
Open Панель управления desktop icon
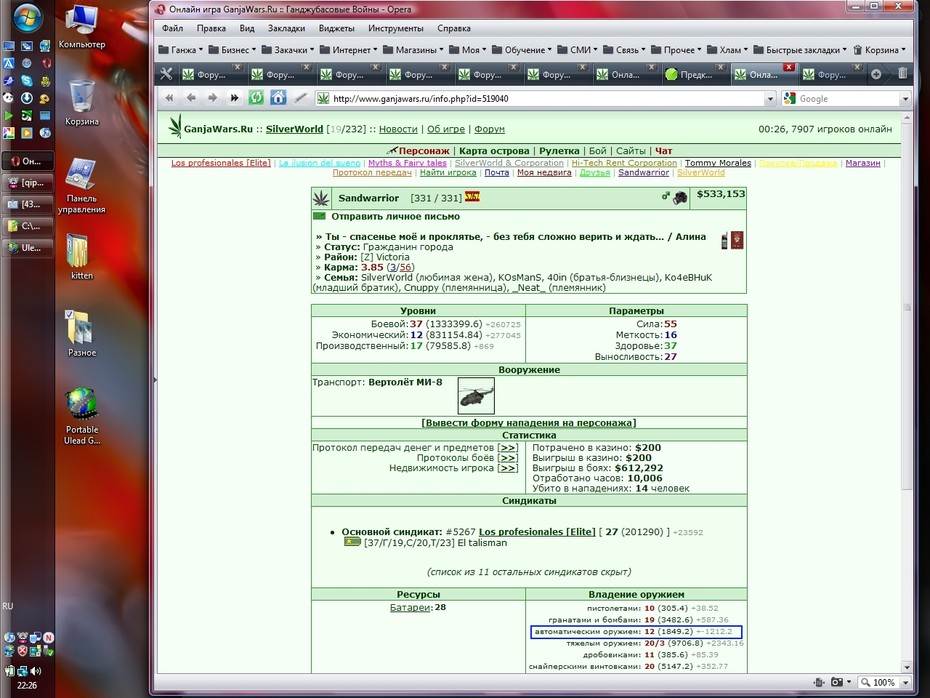(x=82, y=186)
